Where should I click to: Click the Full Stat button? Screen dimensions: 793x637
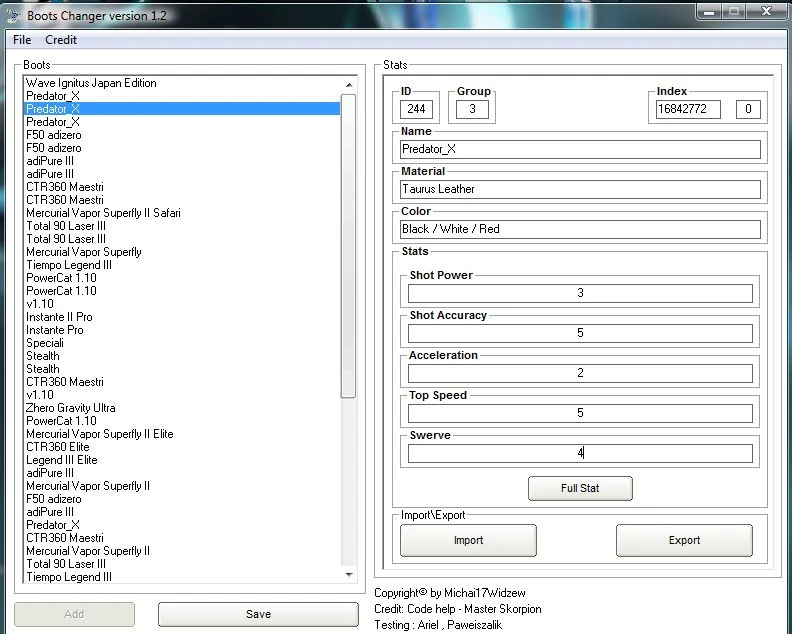tap(580, 488)
